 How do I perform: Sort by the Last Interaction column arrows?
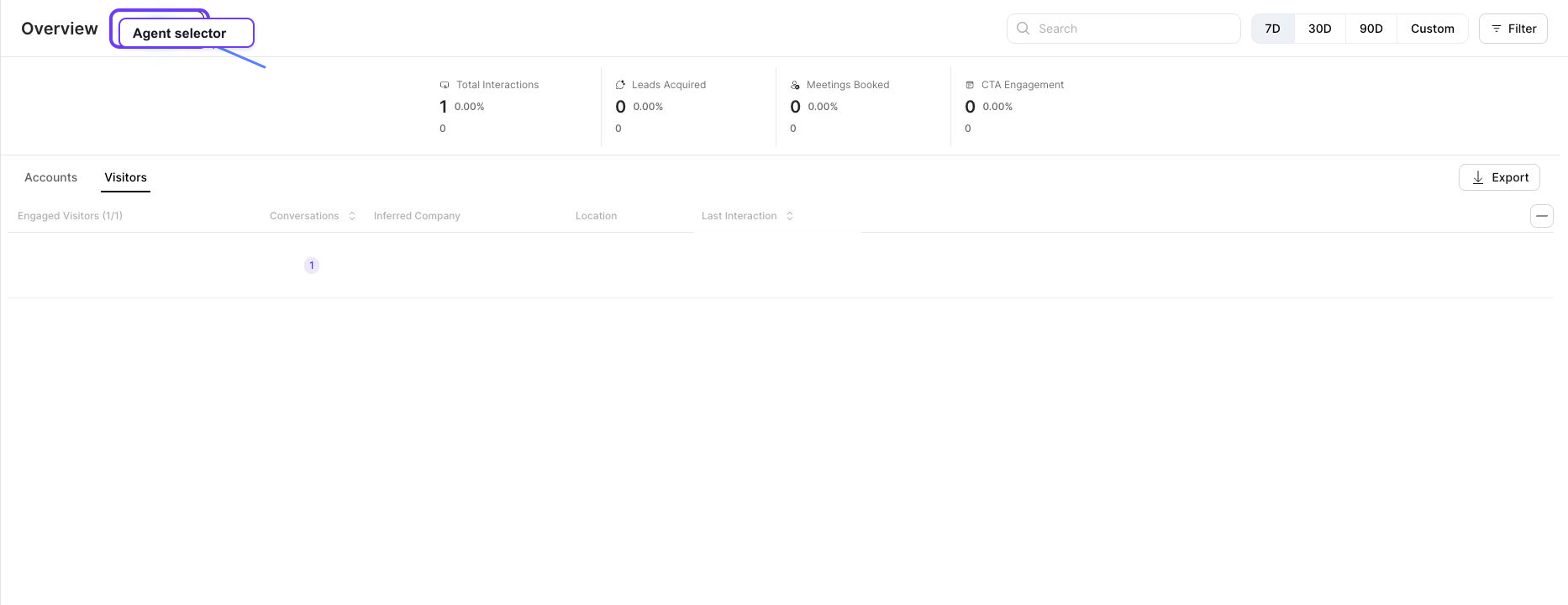[790, 216]
